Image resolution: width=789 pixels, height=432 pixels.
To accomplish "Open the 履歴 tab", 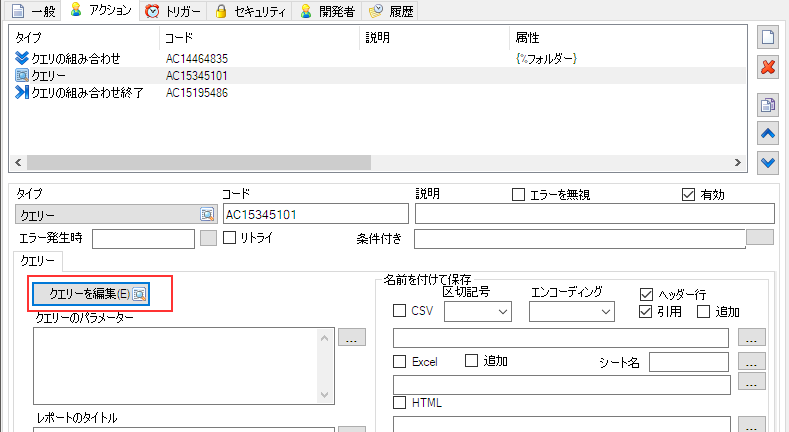I will point(390,11).
